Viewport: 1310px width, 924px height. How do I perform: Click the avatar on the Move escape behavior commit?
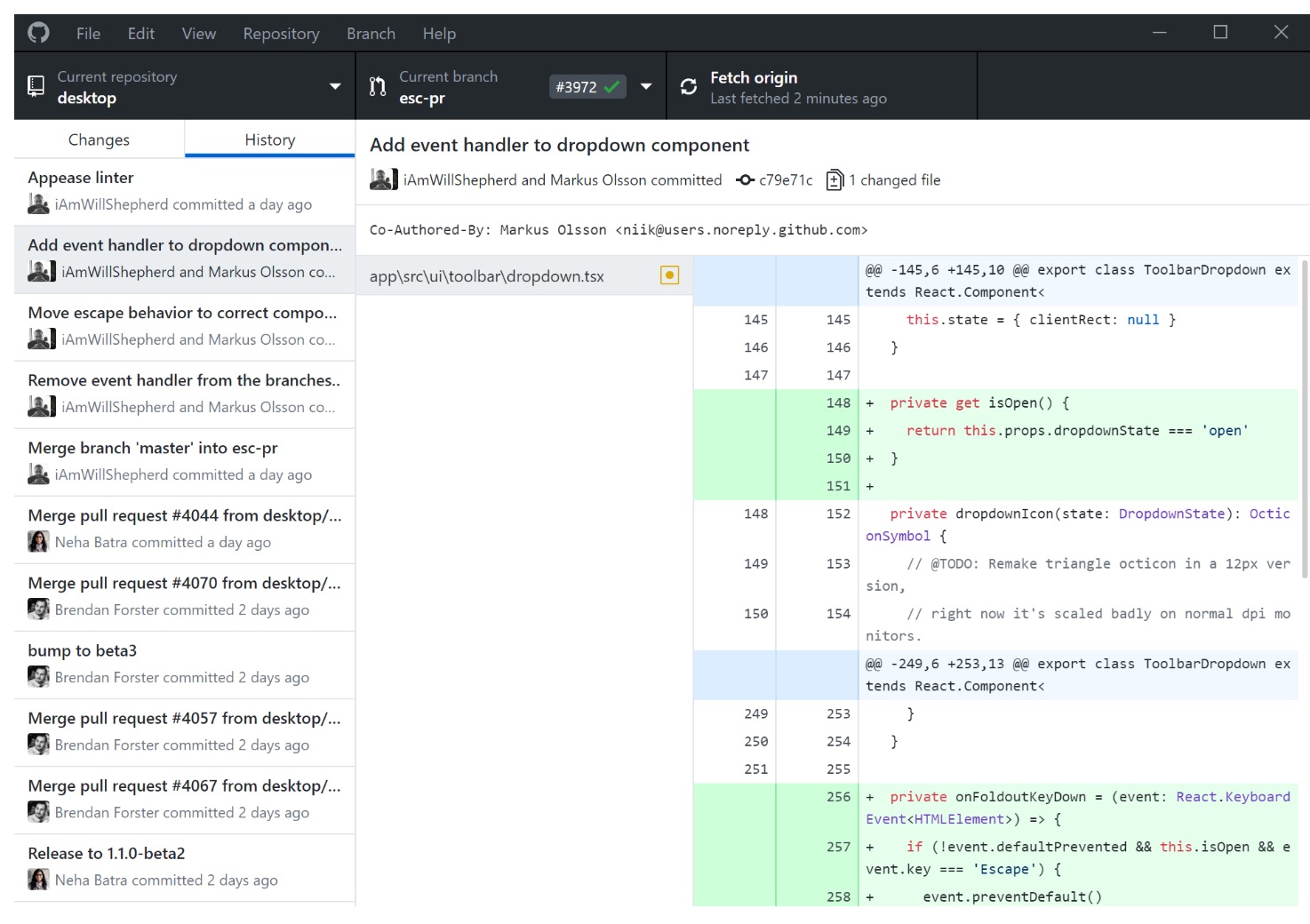[42, 339]
